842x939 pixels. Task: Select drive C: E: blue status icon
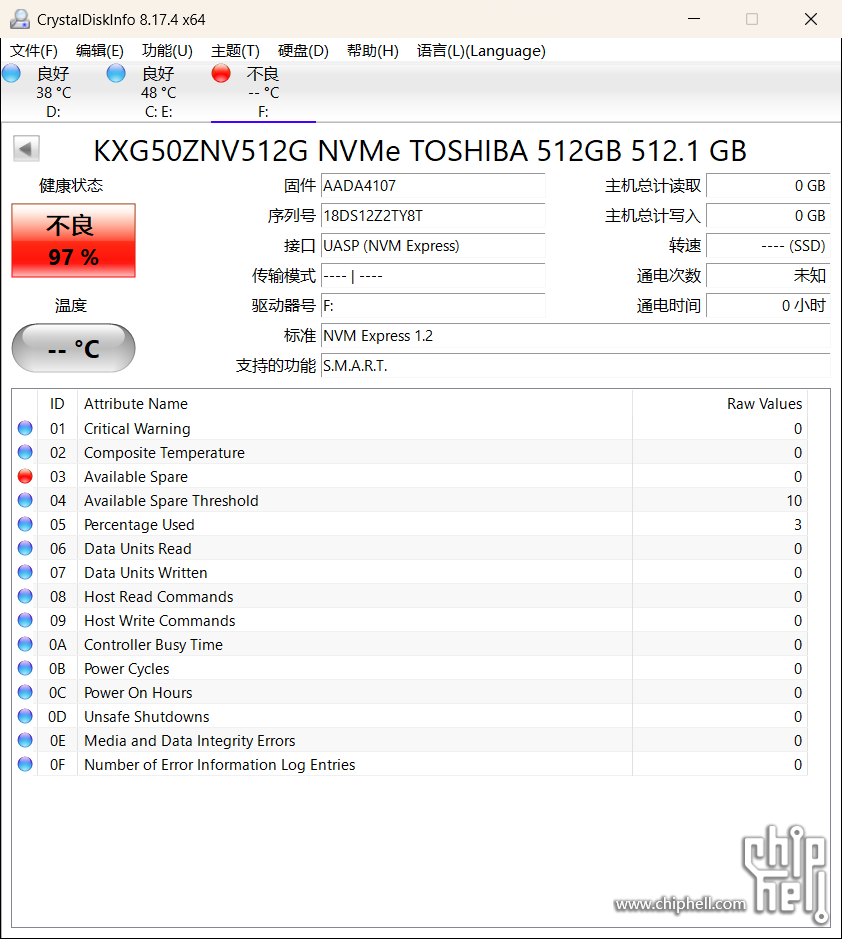pos(116,73)
